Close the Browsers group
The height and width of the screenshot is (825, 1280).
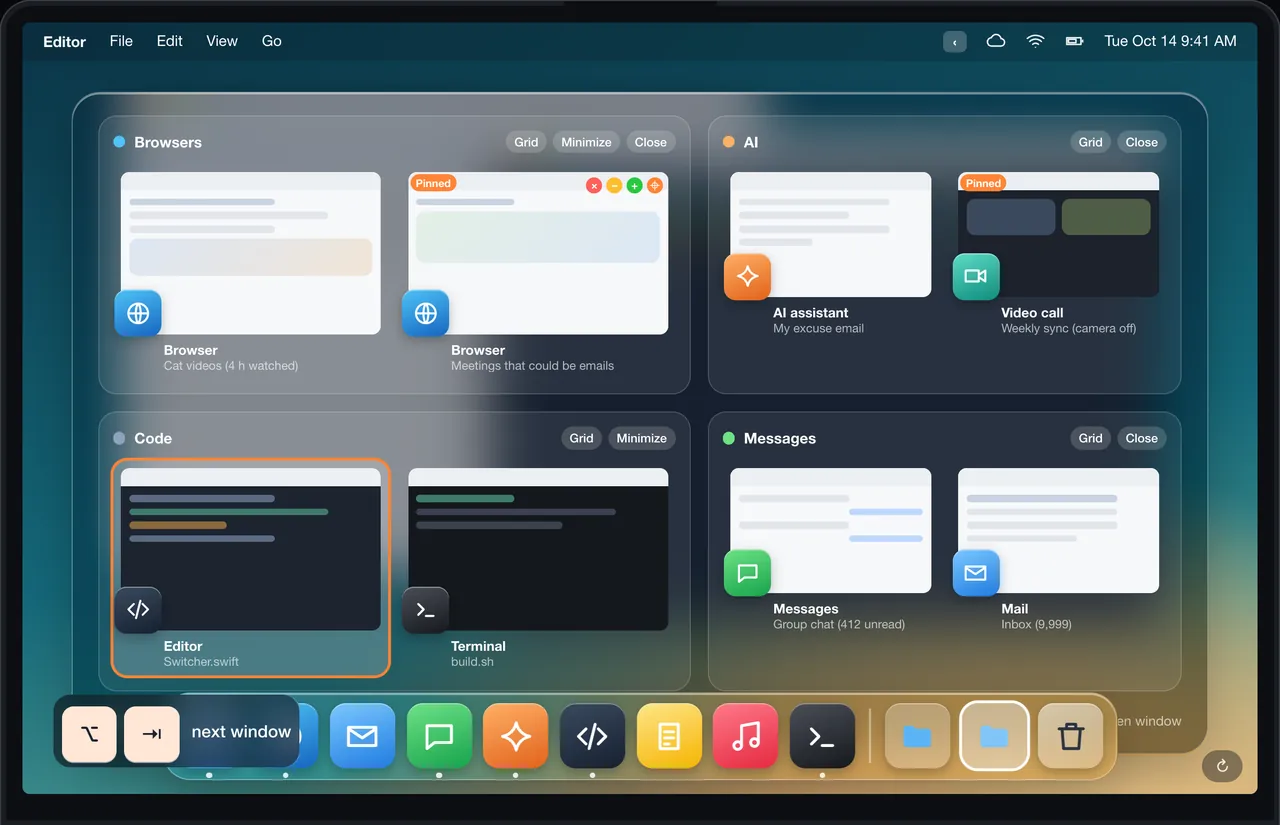point(650,142)
